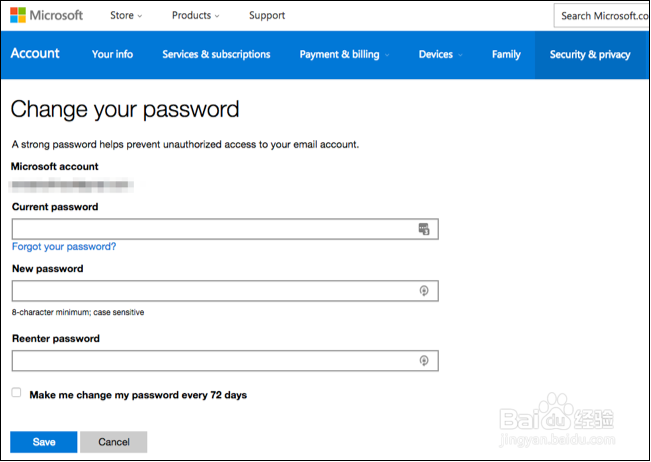
Task: Expand the Store dropdown menu
Action: 125,15
